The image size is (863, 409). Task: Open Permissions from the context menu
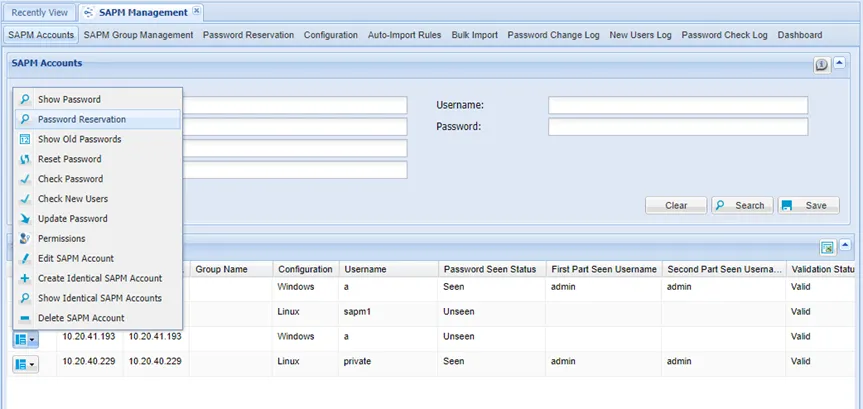(97, 238)
